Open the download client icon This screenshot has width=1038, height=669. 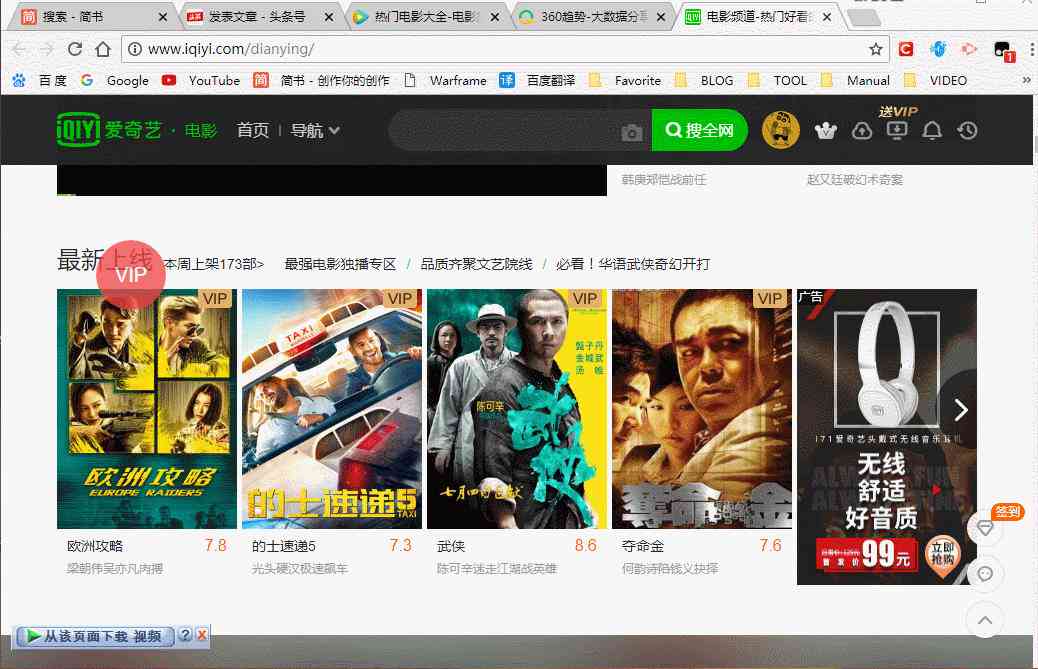point(897,130)
